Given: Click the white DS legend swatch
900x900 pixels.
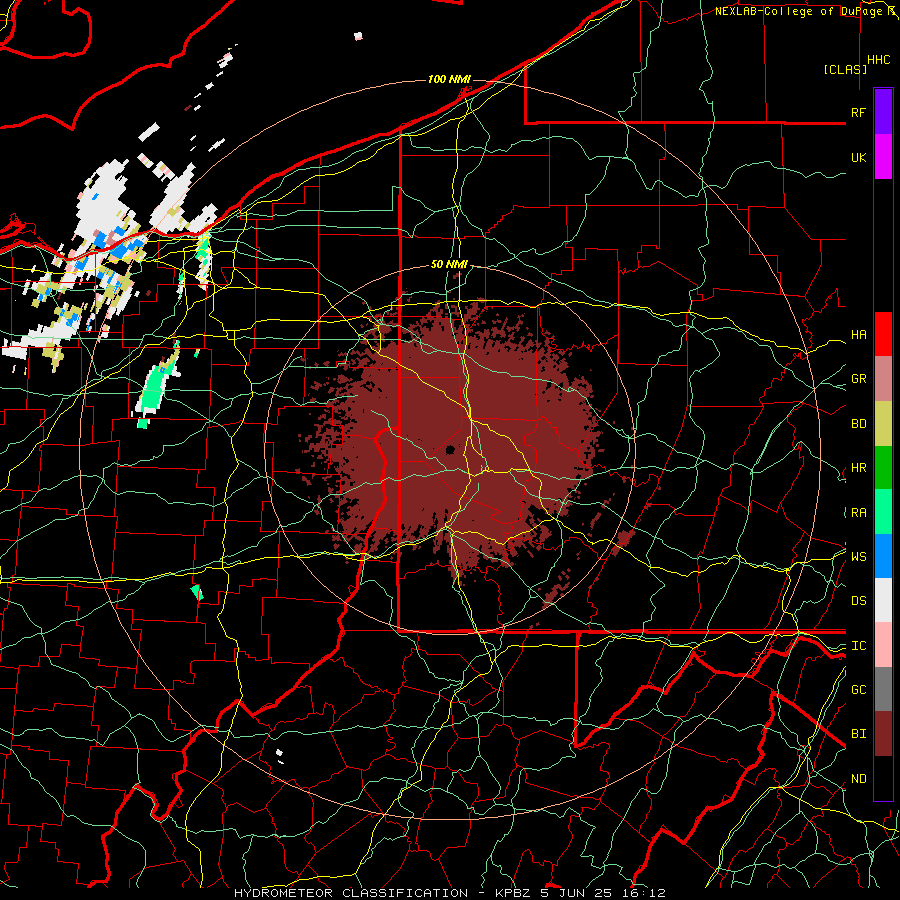Looking at the screenshot, I should (x=883, y=600).
